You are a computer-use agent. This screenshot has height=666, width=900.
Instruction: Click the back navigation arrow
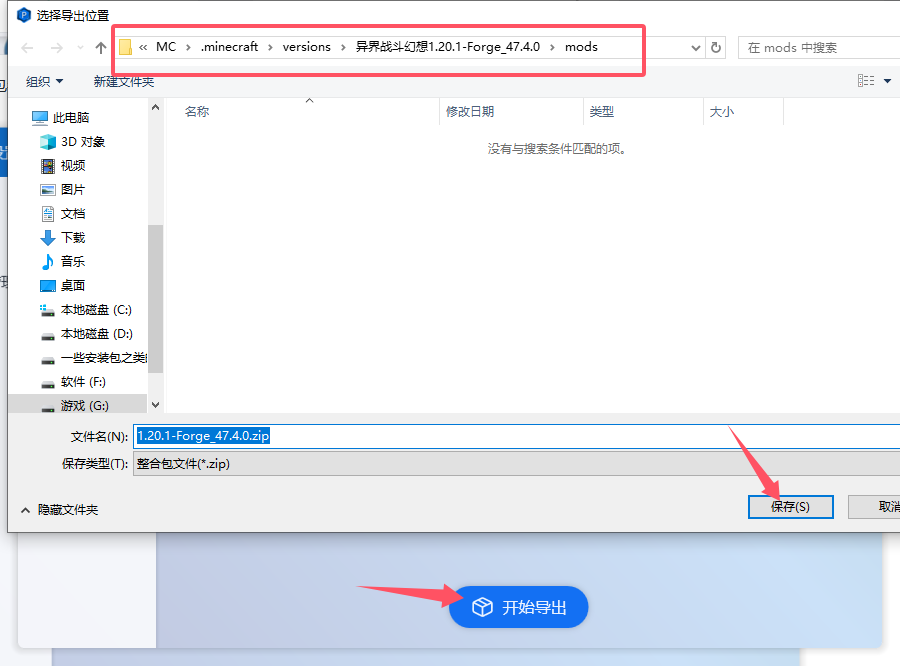[x=27, y=47]
